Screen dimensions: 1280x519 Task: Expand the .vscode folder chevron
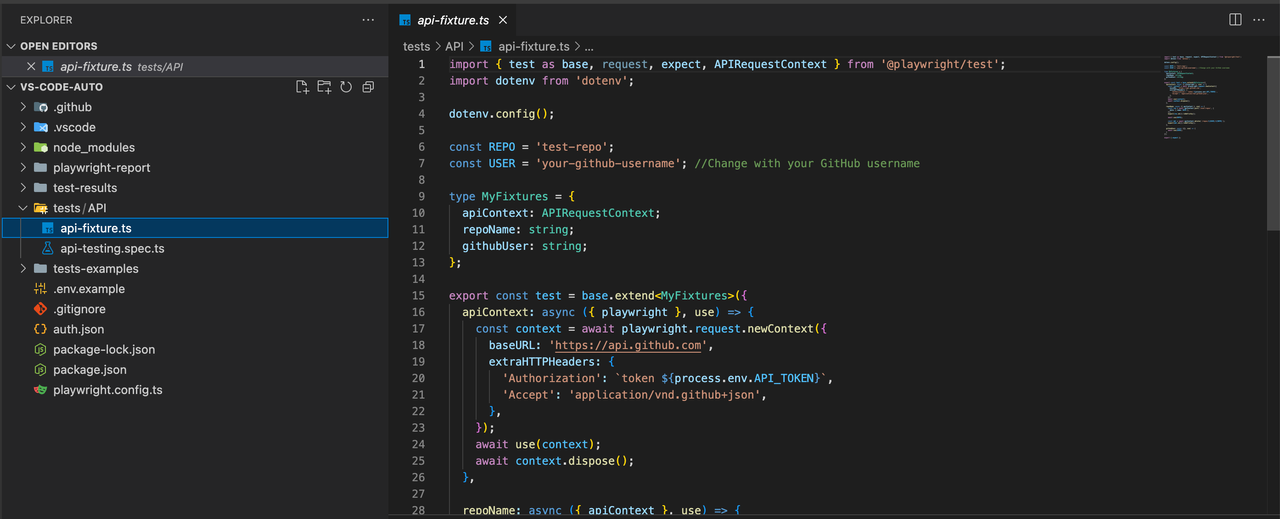[x=24, y=127]
